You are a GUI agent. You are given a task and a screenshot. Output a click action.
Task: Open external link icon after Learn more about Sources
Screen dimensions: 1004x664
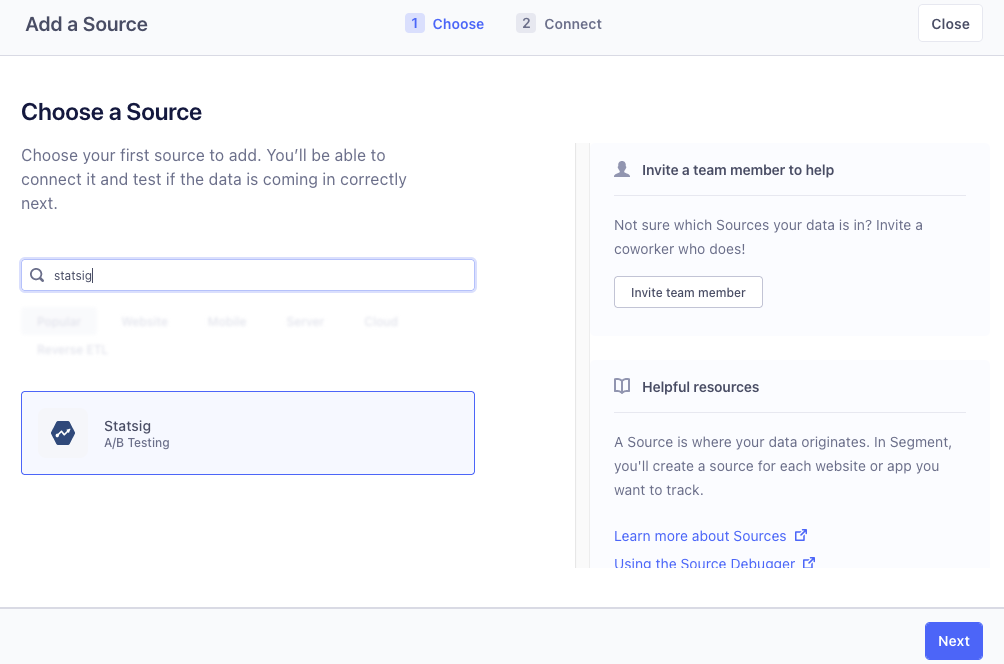point(801,535)
